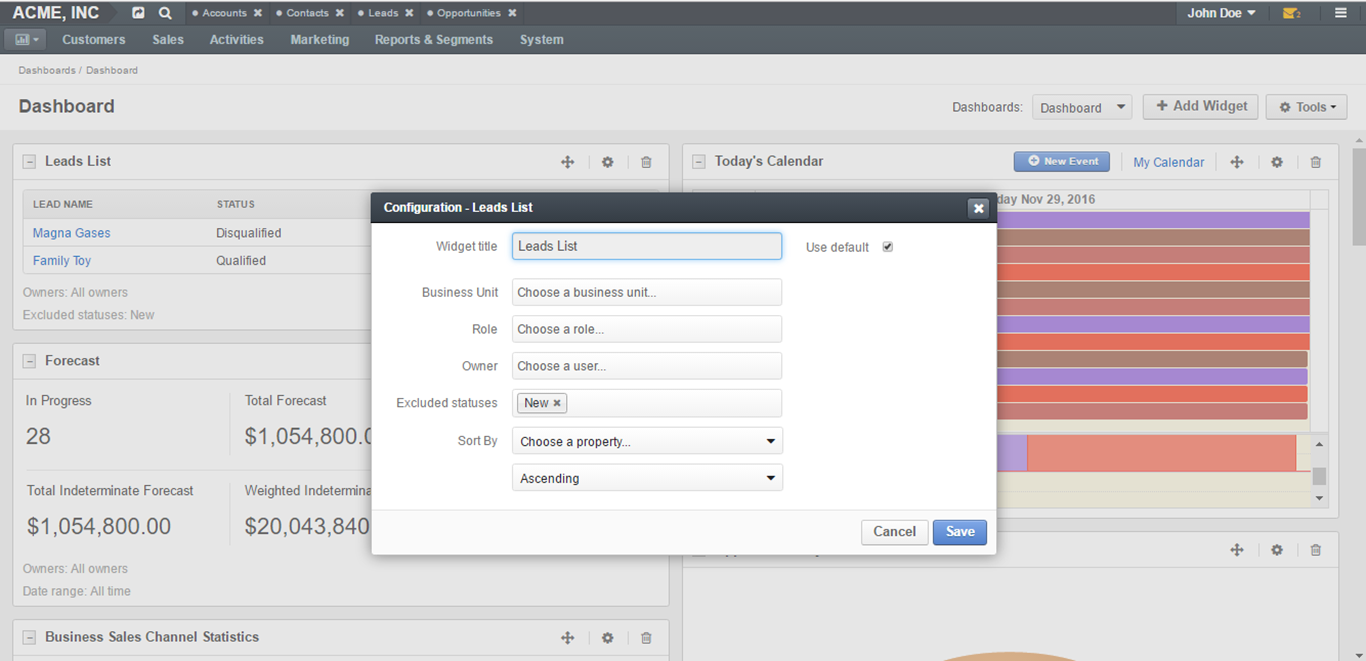The width and height of the screenshot is (1366, 661).
Task: Click the ACME, INC logo text
Action: [56, 13]
